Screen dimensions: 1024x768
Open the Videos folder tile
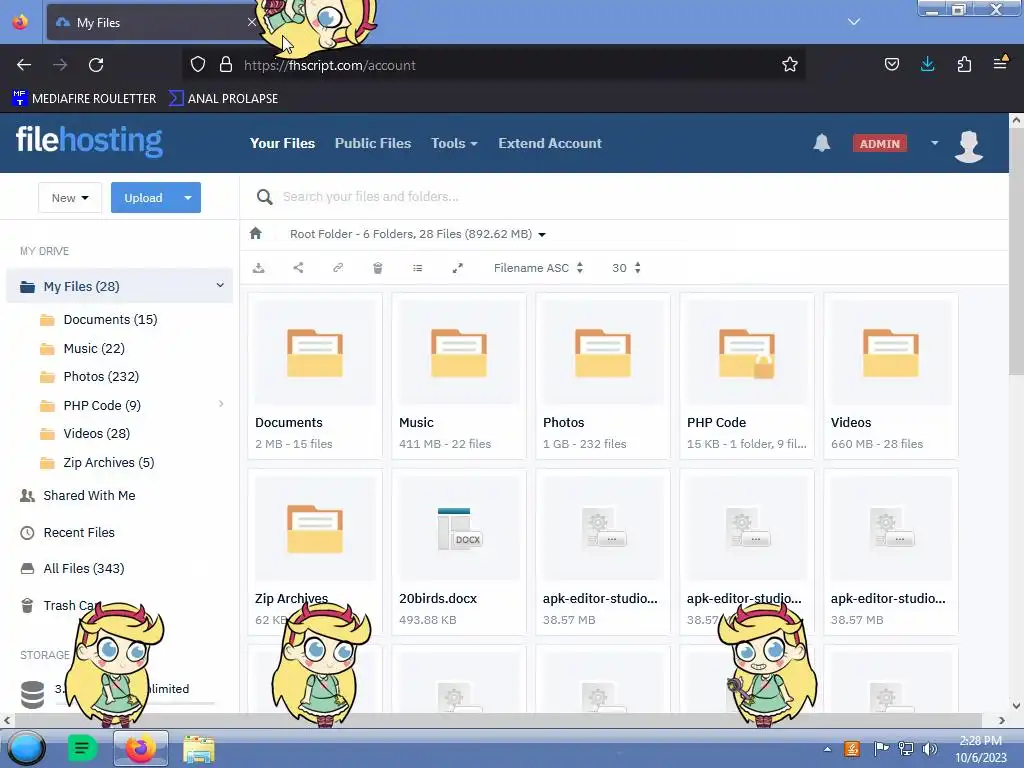point(891,376)
